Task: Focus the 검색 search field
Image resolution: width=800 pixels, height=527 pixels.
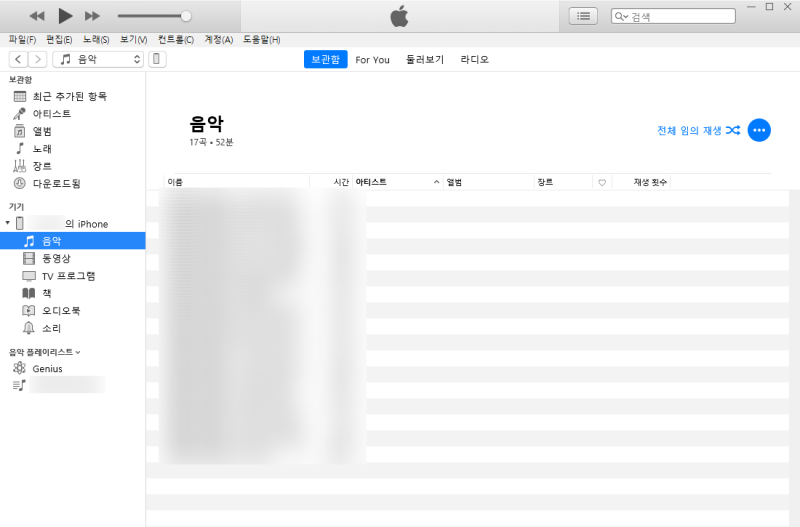Action: click(673, 16)
